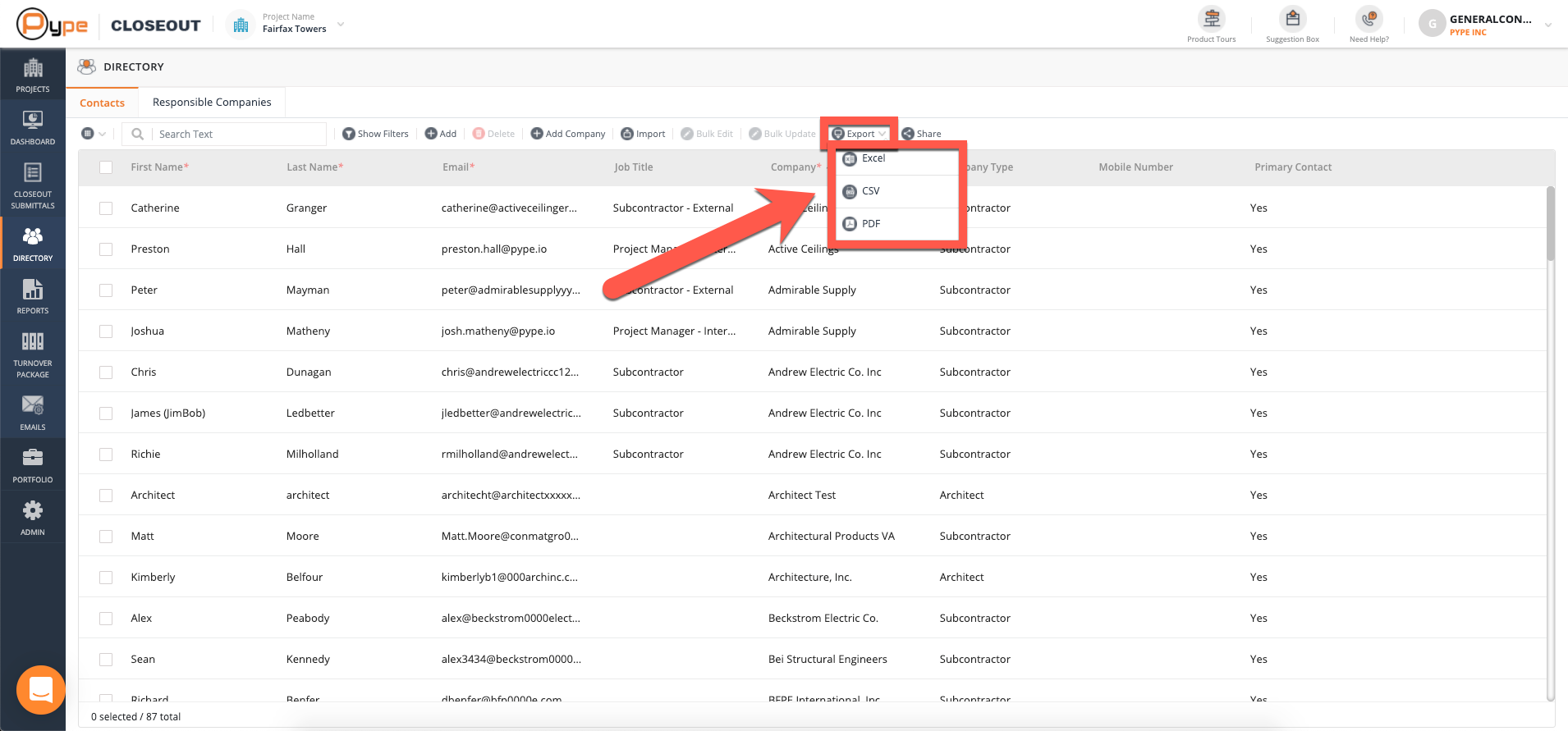Click the Pype logo

(53, 24)
